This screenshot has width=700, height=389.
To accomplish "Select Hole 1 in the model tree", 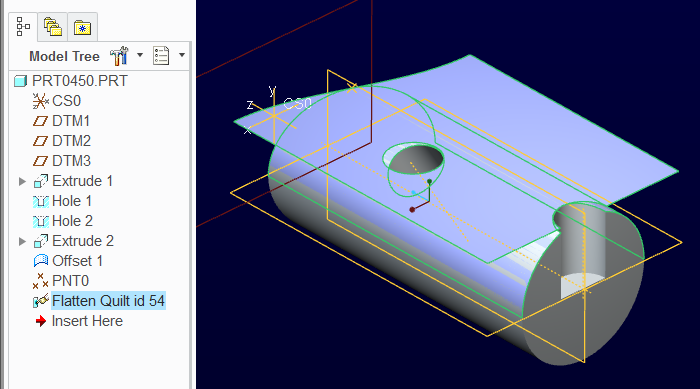I will pos(72,201).
